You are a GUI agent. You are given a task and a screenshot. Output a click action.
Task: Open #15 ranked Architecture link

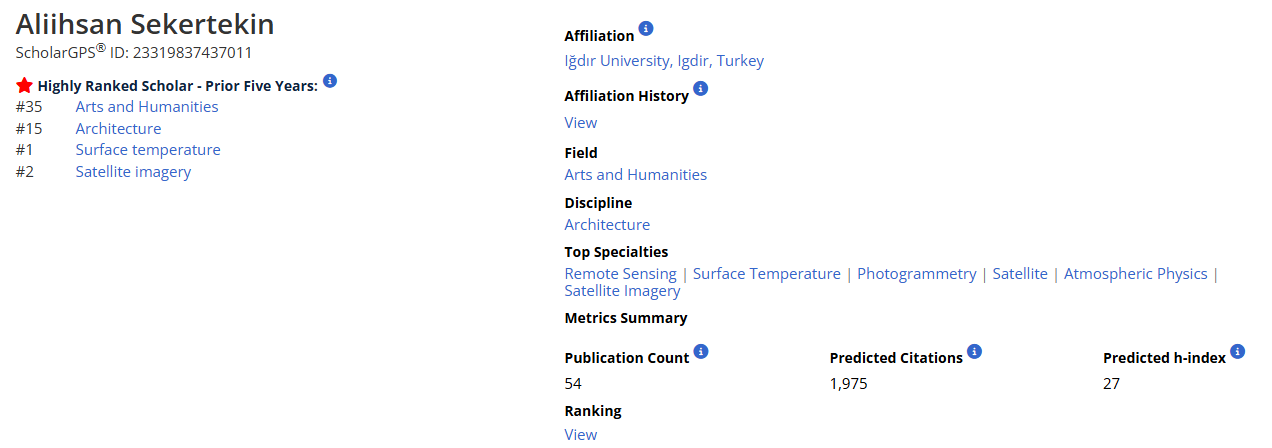(x=118, y=129)
